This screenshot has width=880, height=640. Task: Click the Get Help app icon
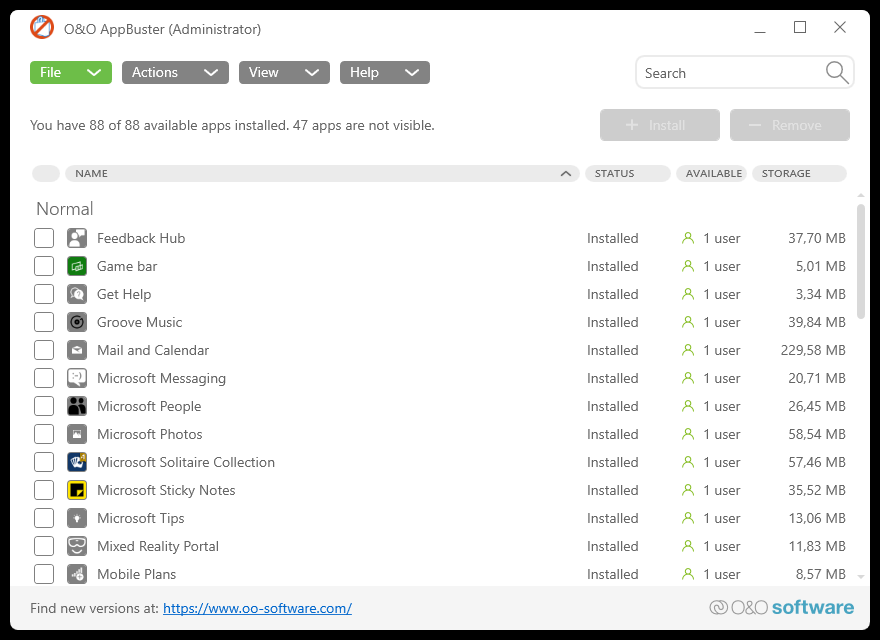click(x=77, y=294)
